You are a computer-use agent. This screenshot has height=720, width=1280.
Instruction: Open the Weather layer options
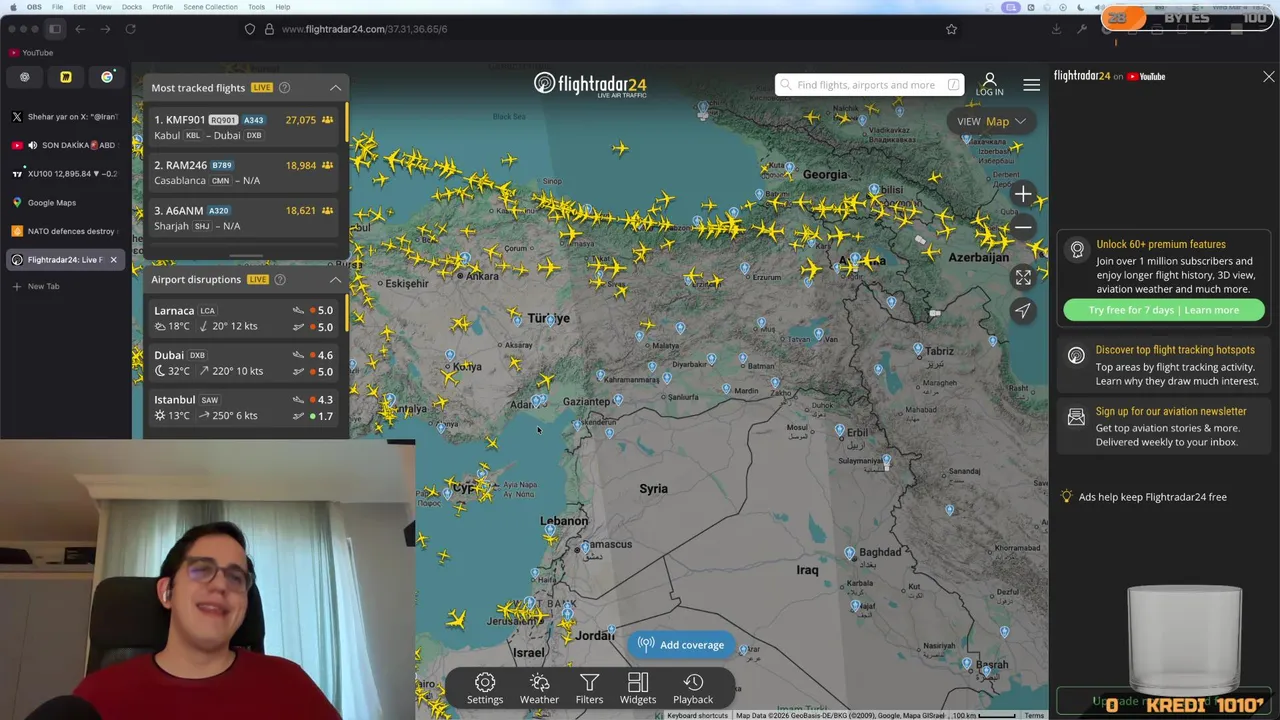coord(539,688)
